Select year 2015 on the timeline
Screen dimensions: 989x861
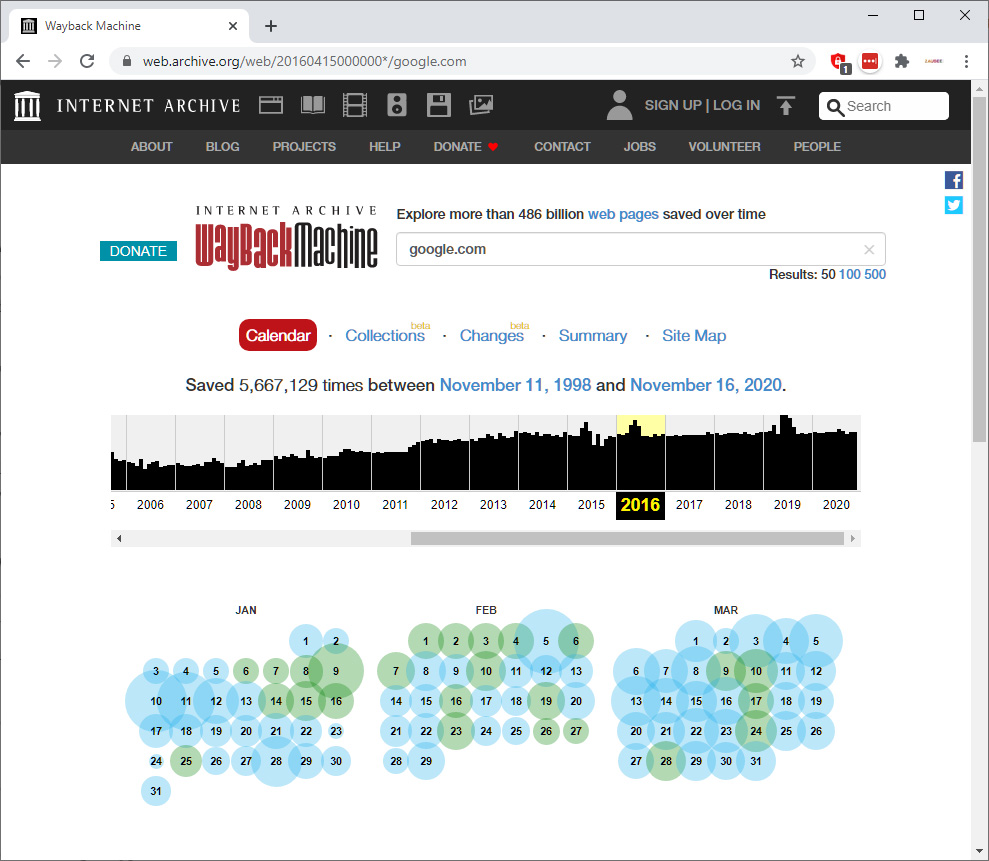[x=591, y=505]
